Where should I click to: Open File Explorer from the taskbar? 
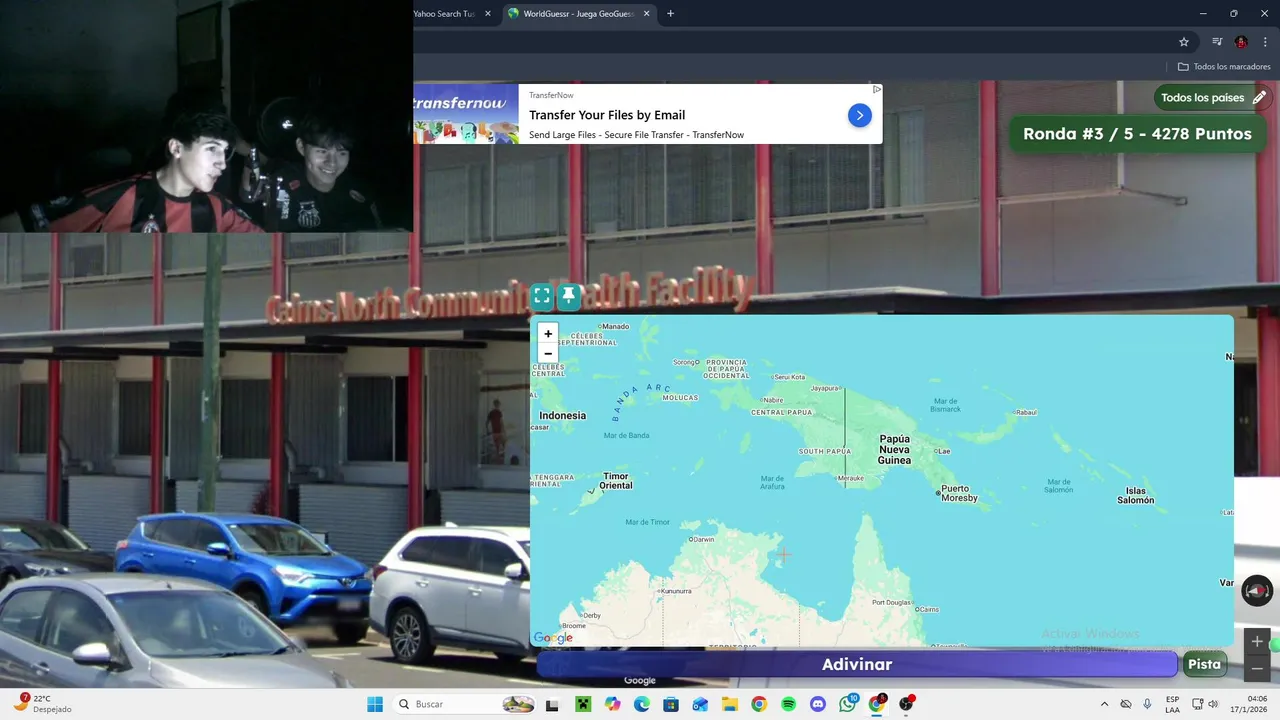pyautogui.click(x=730, y=704)
